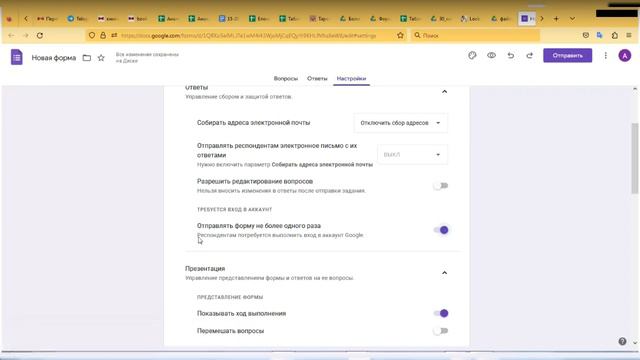Go forward in browser history
The height and width of the screenshot is (360, 640).
25,36
